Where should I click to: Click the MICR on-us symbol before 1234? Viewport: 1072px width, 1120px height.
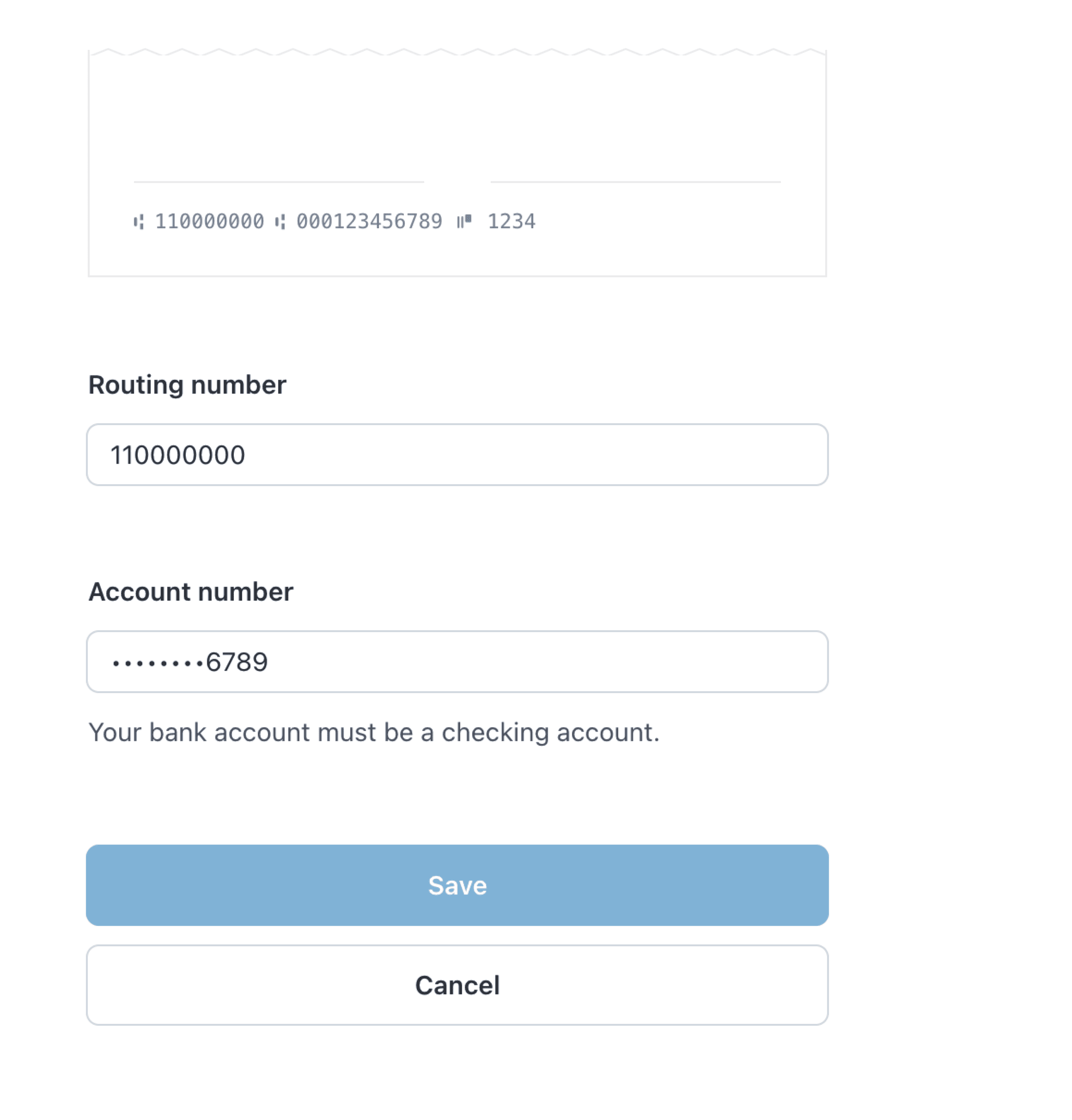point(464,220)
